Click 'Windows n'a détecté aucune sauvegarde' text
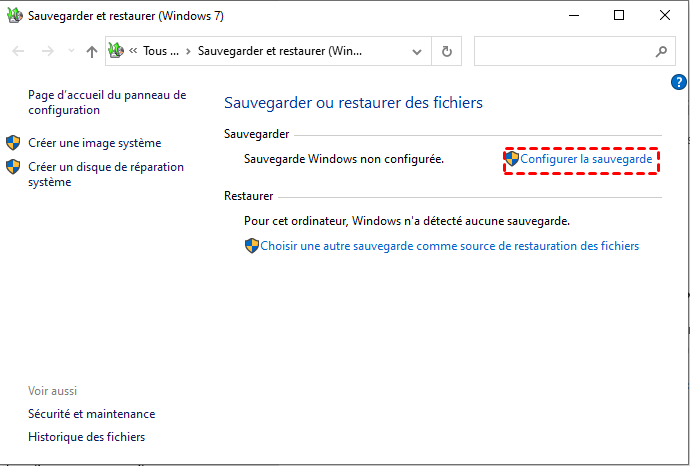Viewport: 690px width, 466px height. point(461,220)
